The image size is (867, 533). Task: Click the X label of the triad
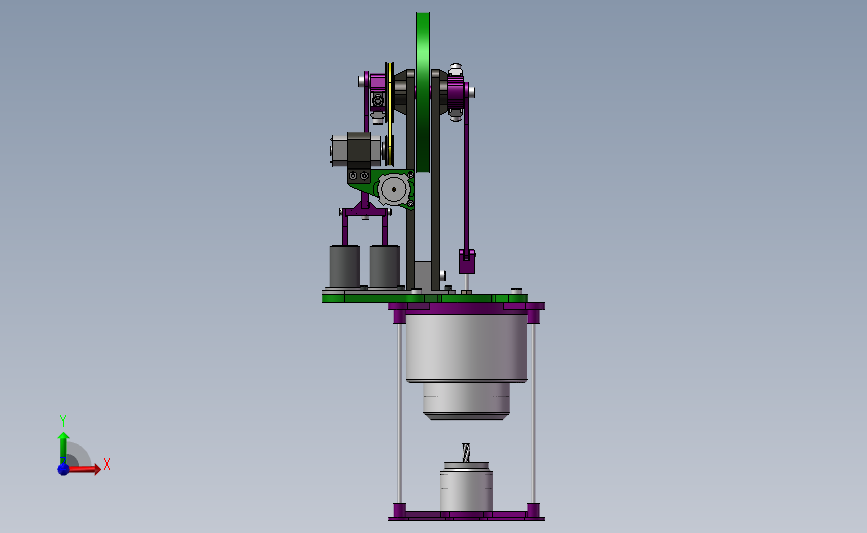click(107, 464)
